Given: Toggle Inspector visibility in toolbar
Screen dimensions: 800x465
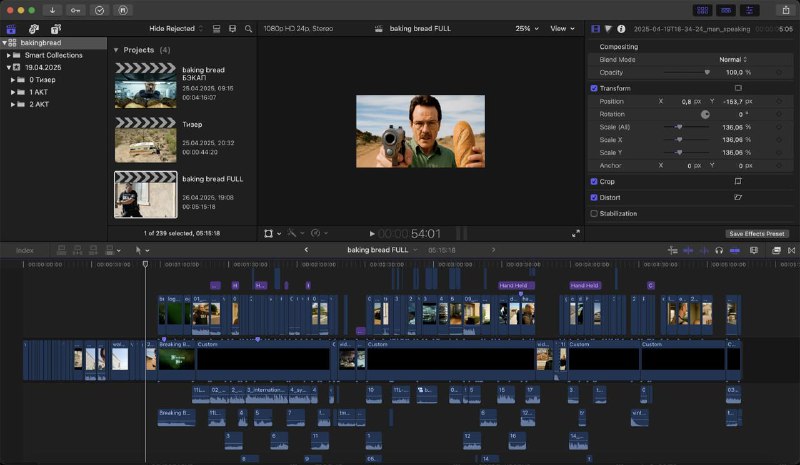Looking at the screenshot, I should (x=749, y=10).
